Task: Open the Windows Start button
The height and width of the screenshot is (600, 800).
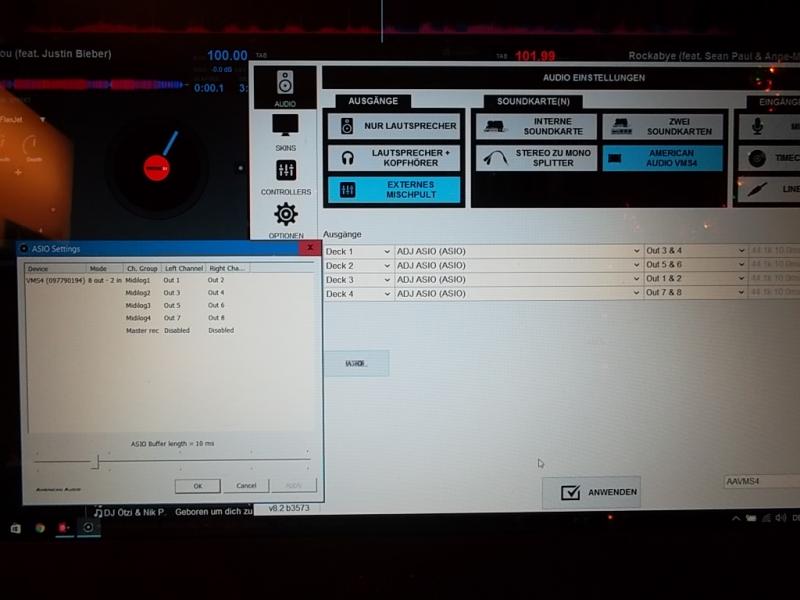Action: (x=15, y=529)
